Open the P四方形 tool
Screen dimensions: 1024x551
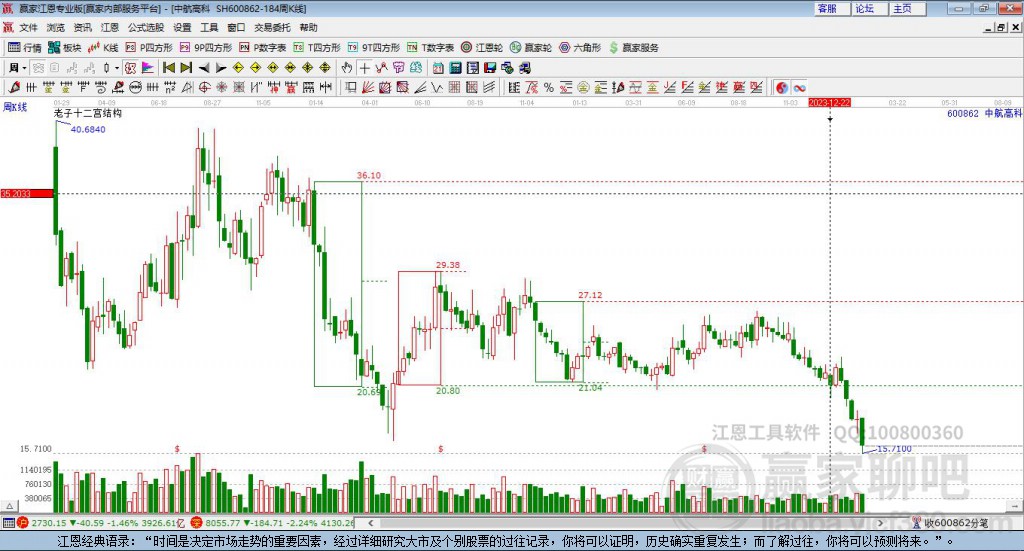149,48
